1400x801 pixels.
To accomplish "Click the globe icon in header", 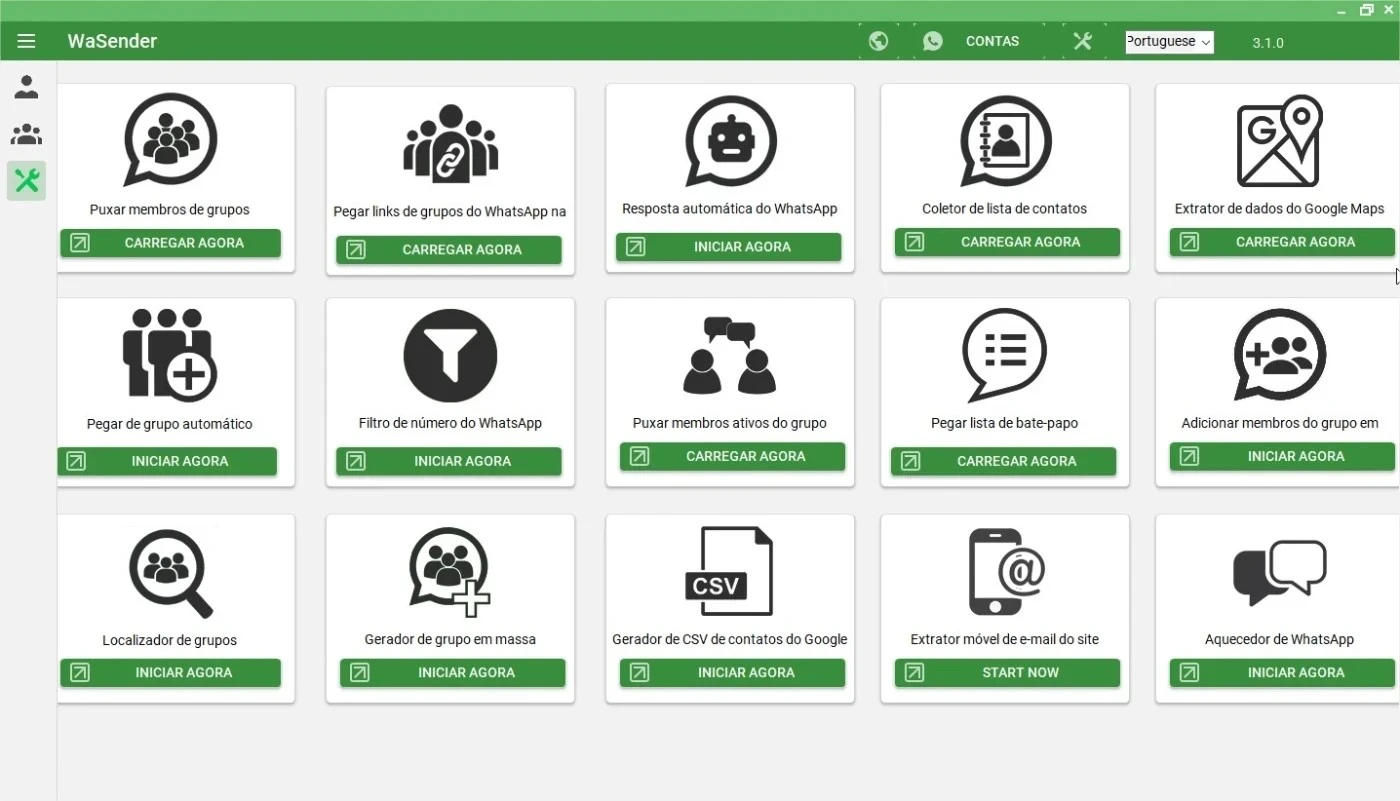I will point(878,41).
